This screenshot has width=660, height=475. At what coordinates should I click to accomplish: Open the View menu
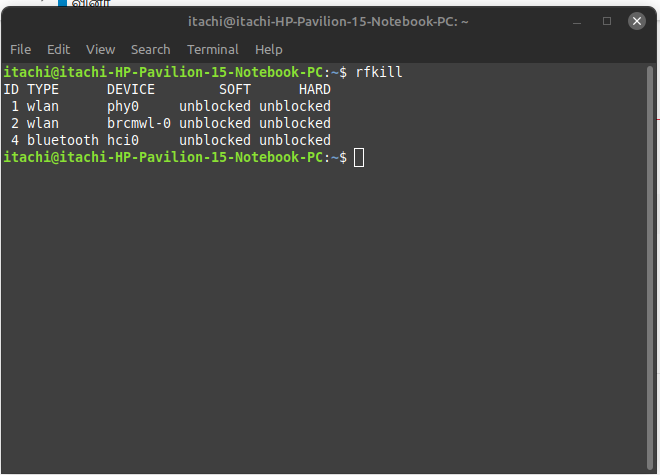[100, 49]
